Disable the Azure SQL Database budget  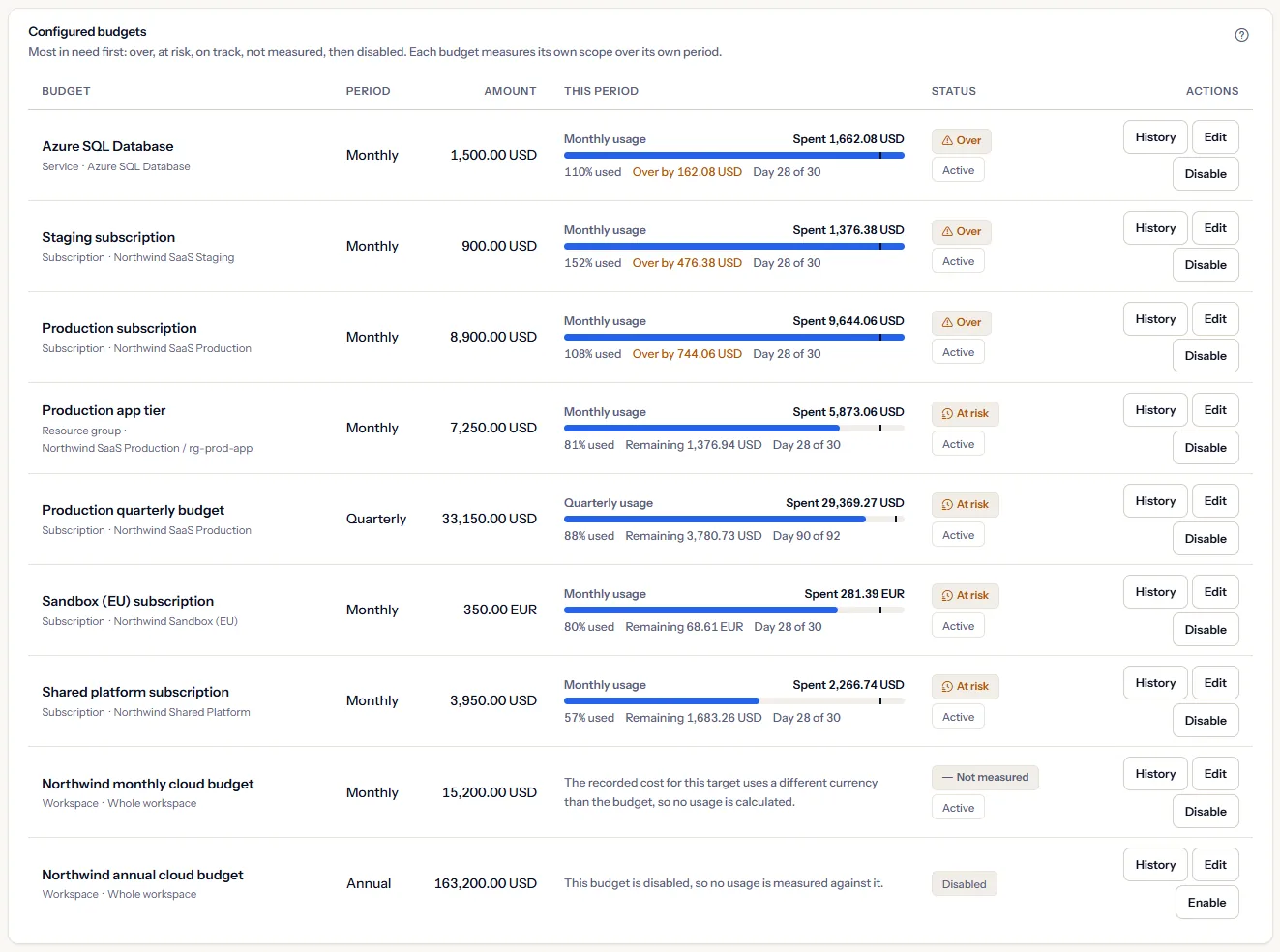pos(1206,174)
